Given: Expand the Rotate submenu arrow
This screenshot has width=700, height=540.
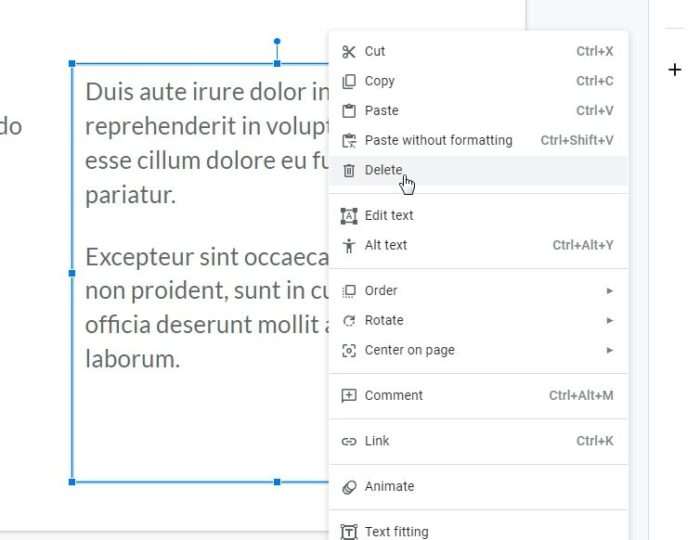Looking at the screenshot, I should [x=609, y=320].
